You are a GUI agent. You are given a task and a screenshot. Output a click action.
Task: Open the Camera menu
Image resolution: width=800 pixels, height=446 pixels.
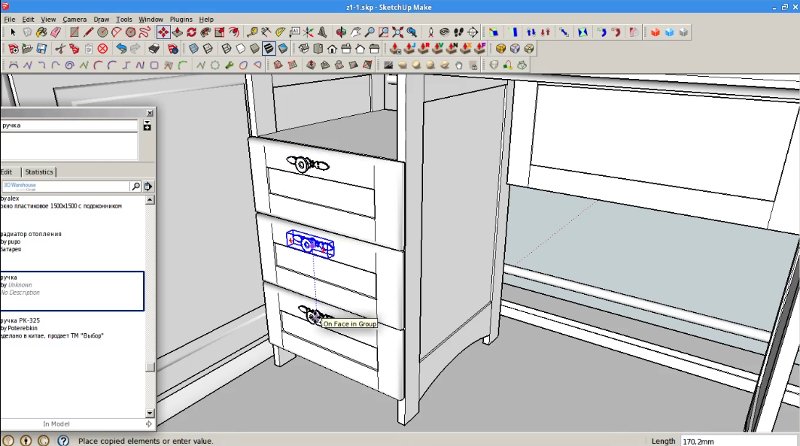point(74,19)
